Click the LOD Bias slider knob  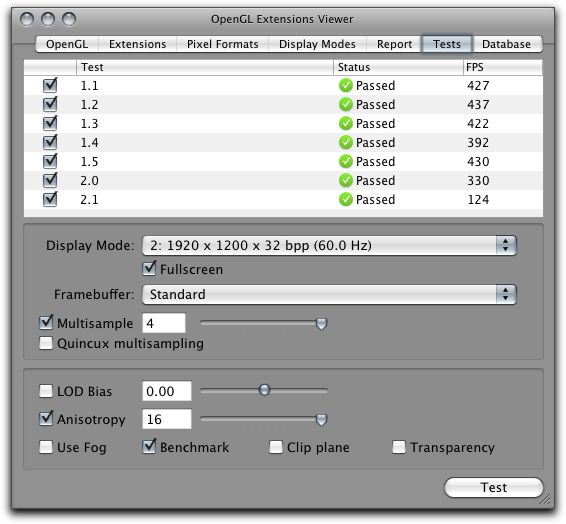point(265,390)
